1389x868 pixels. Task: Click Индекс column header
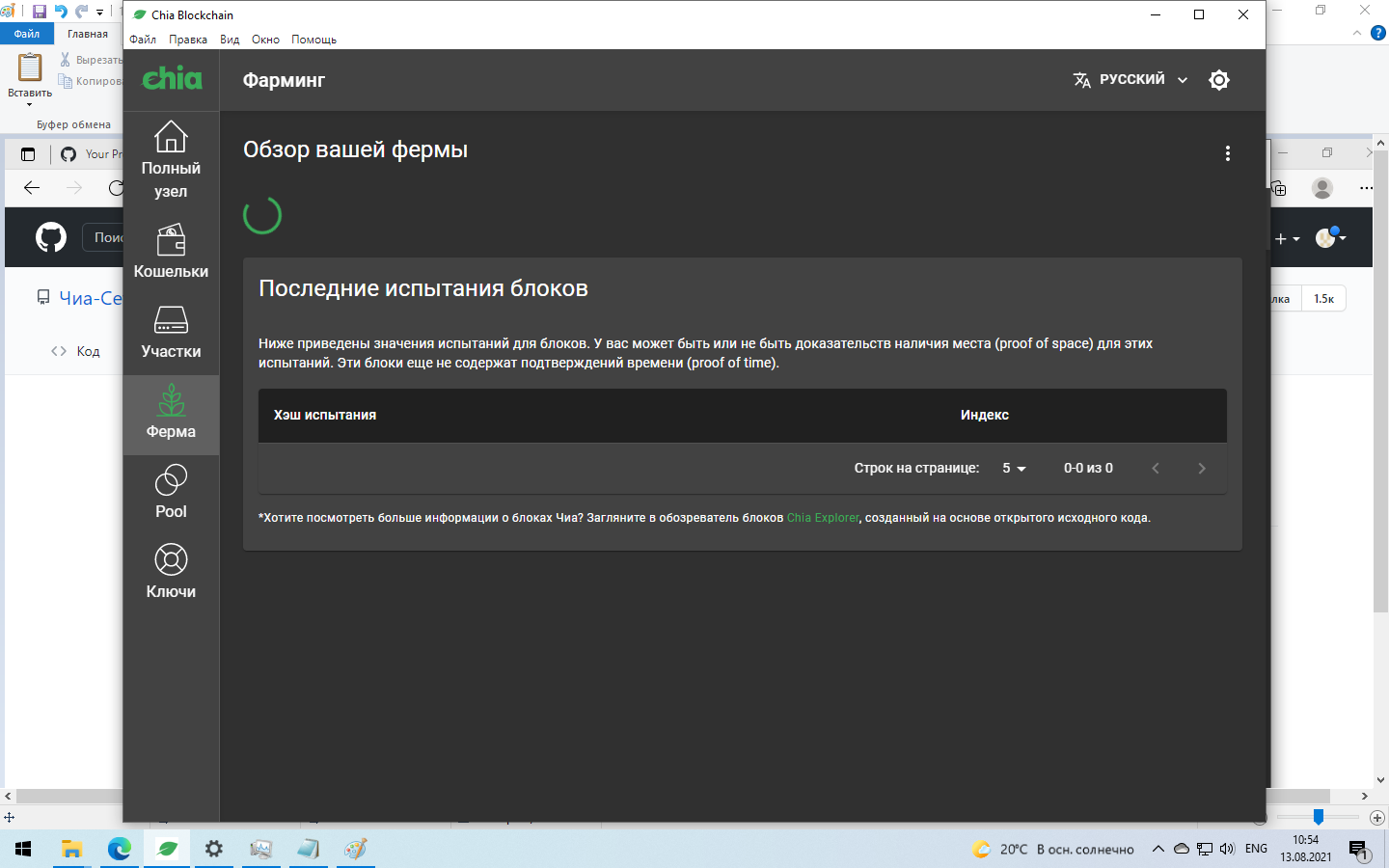984,415
